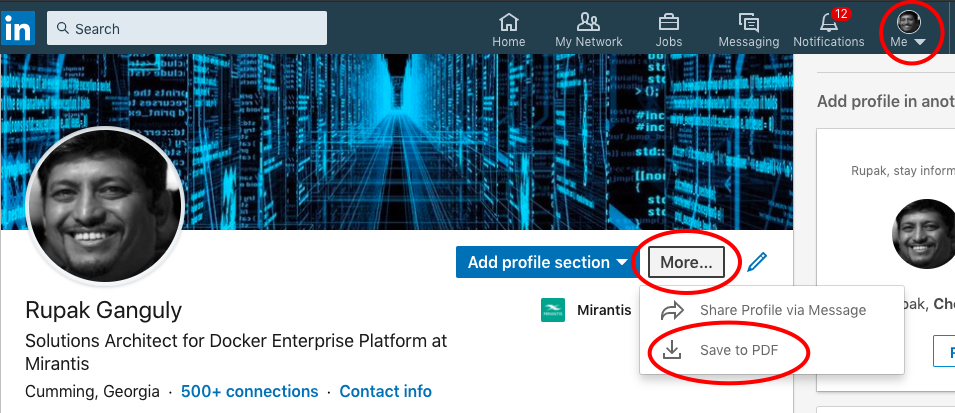Click the Solutions Architect headline text
Screen dimensions: 955x413
(x=236, y=352)
